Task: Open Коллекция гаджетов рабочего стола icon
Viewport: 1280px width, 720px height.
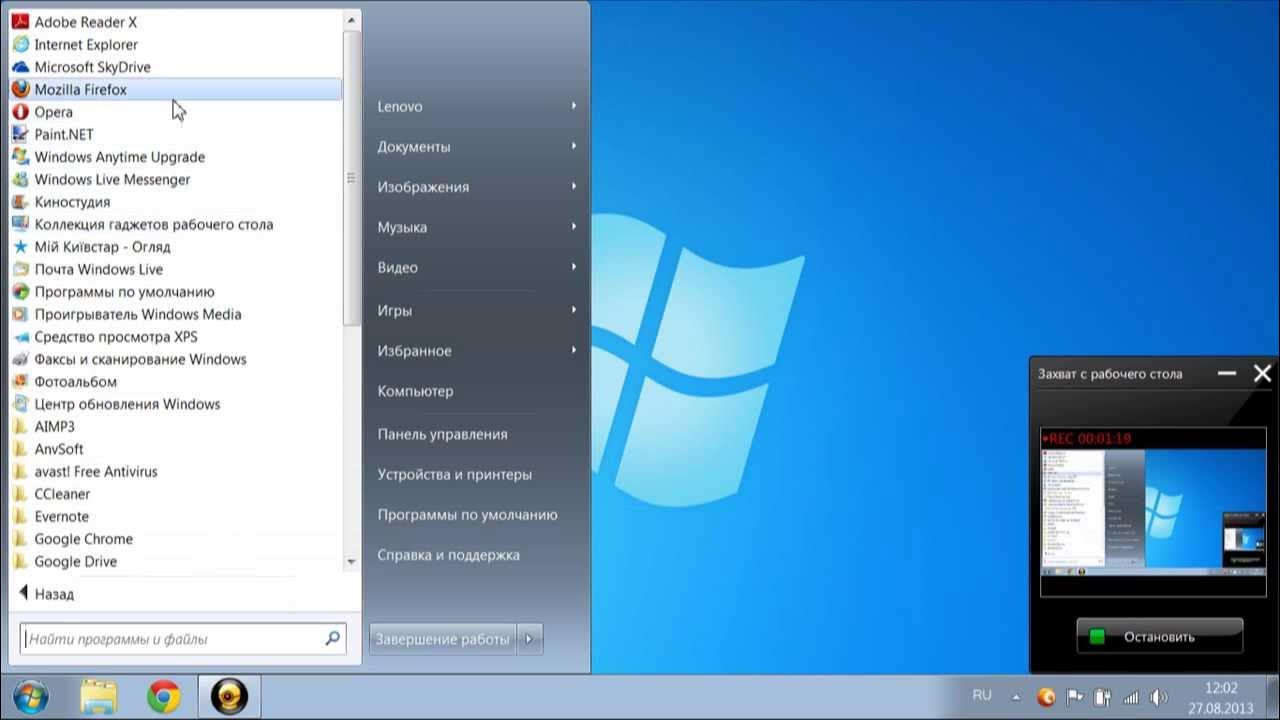Action: (x=20, y=224)
